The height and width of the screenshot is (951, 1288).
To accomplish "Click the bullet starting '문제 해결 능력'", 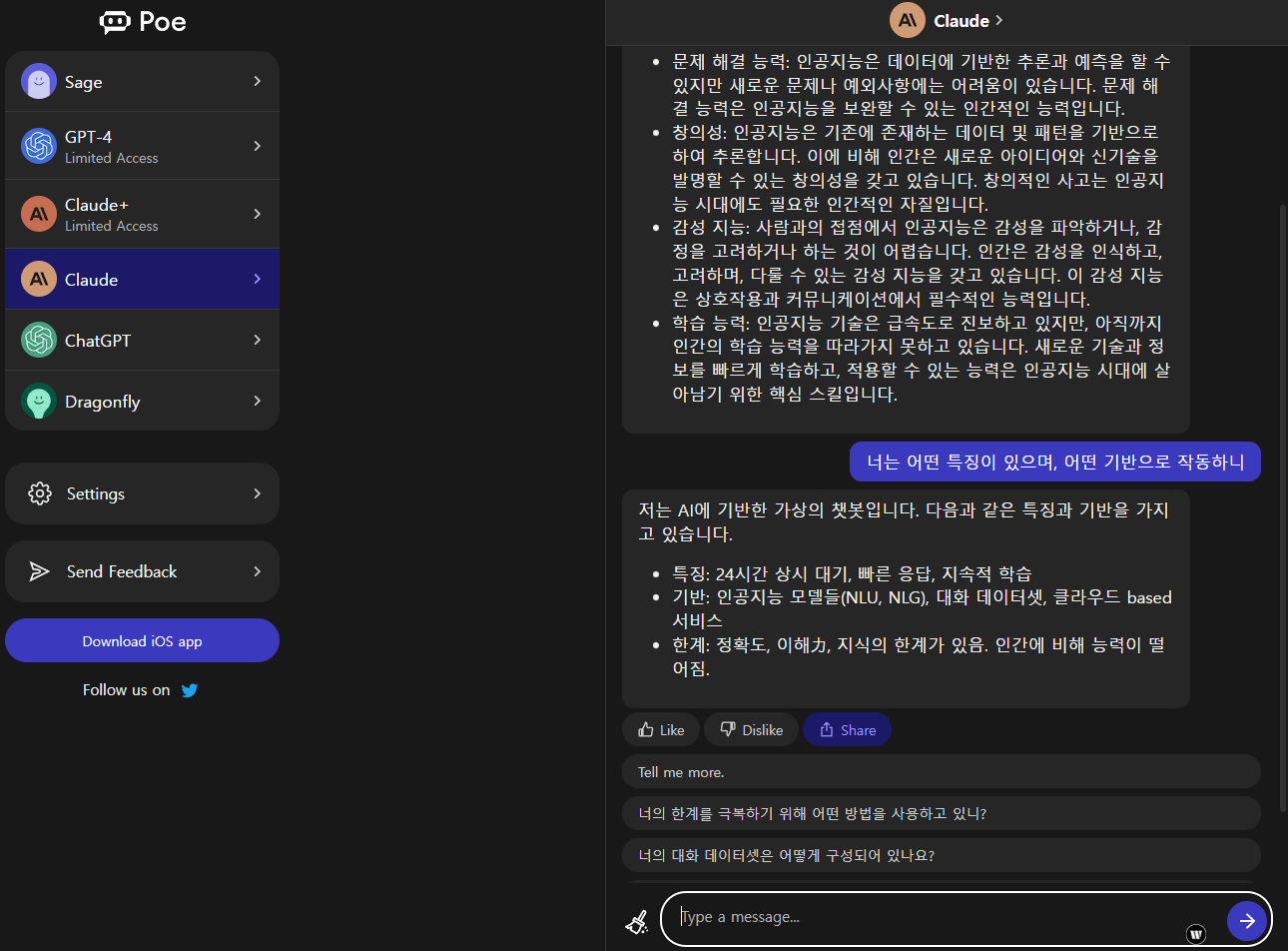I will pos(921,84).
